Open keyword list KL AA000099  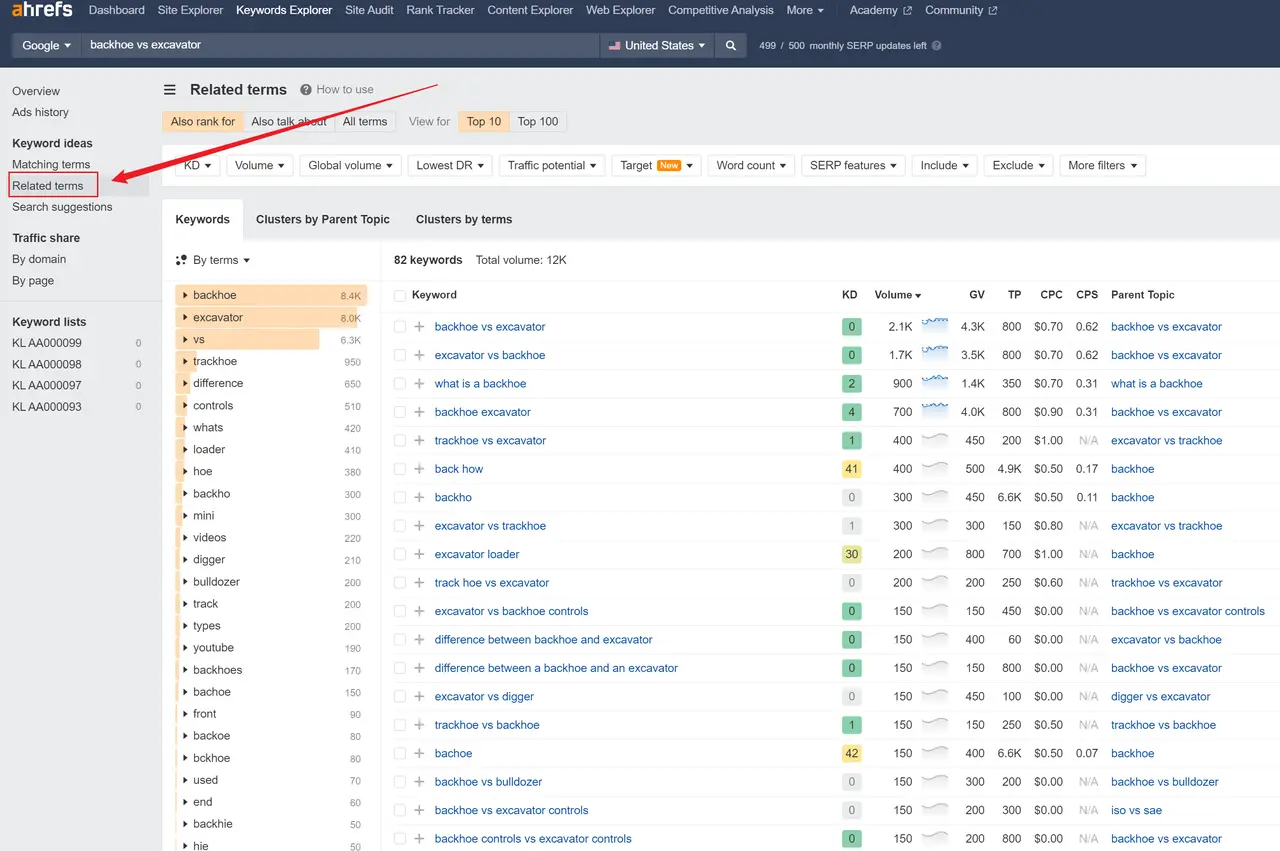point(47,343)
